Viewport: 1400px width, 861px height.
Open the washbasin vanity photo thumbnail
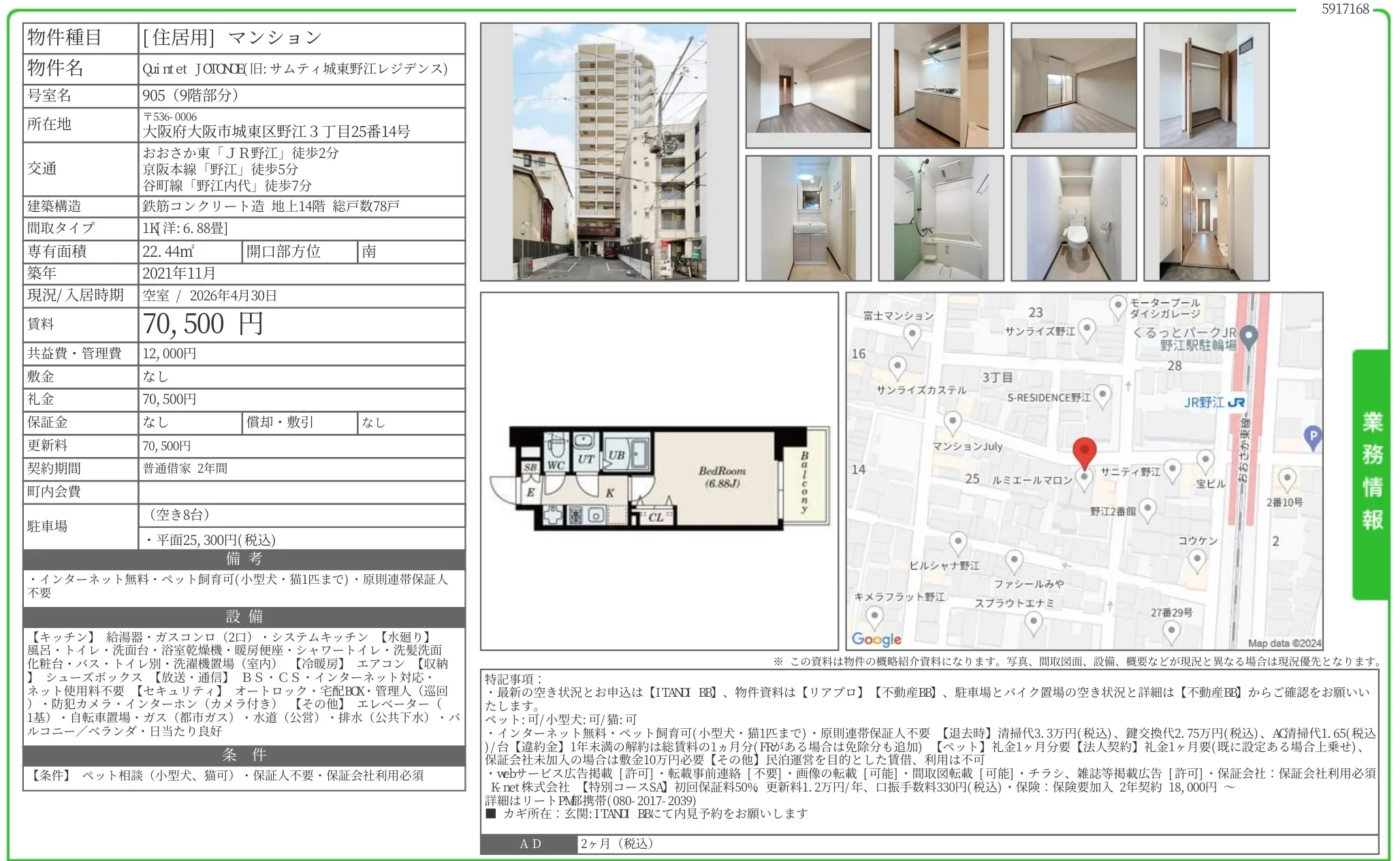click(808, 219)
